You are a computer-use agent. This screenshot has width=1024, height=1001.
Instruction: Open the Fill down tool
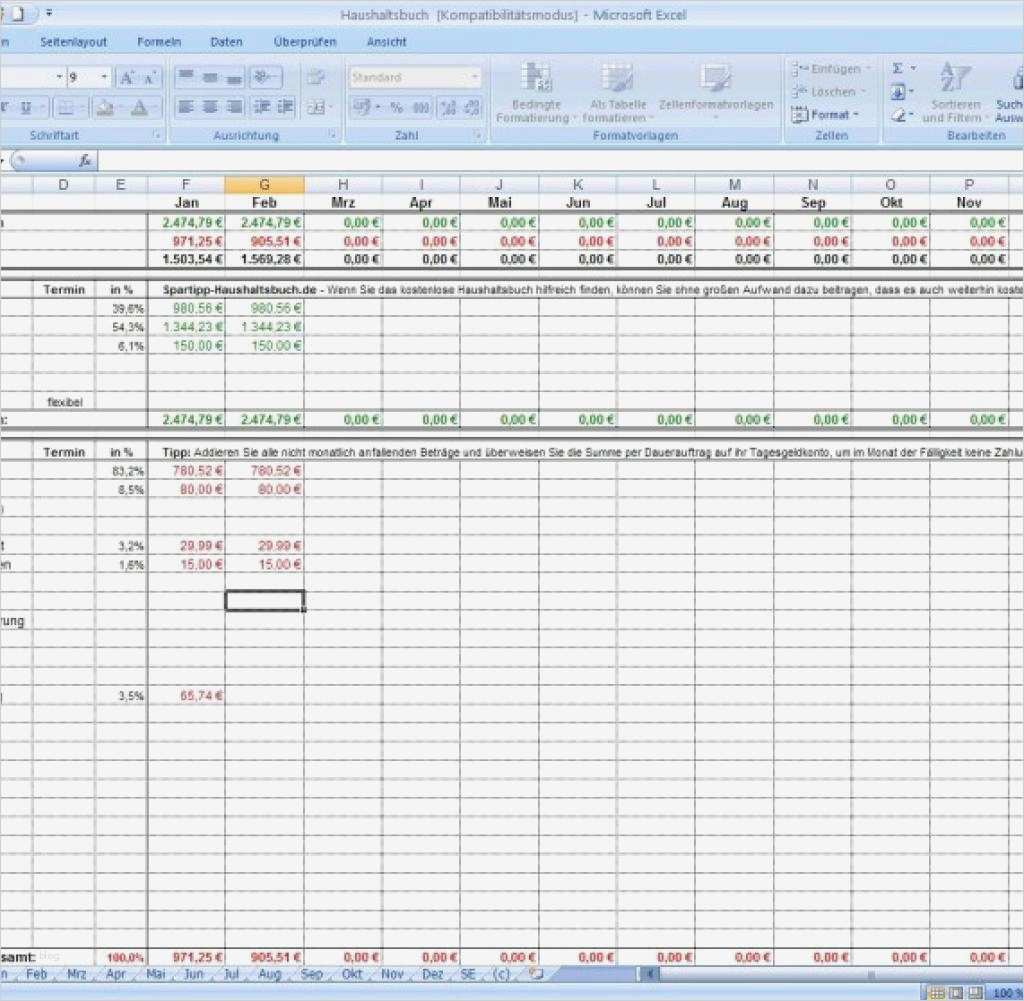(898, 91)
